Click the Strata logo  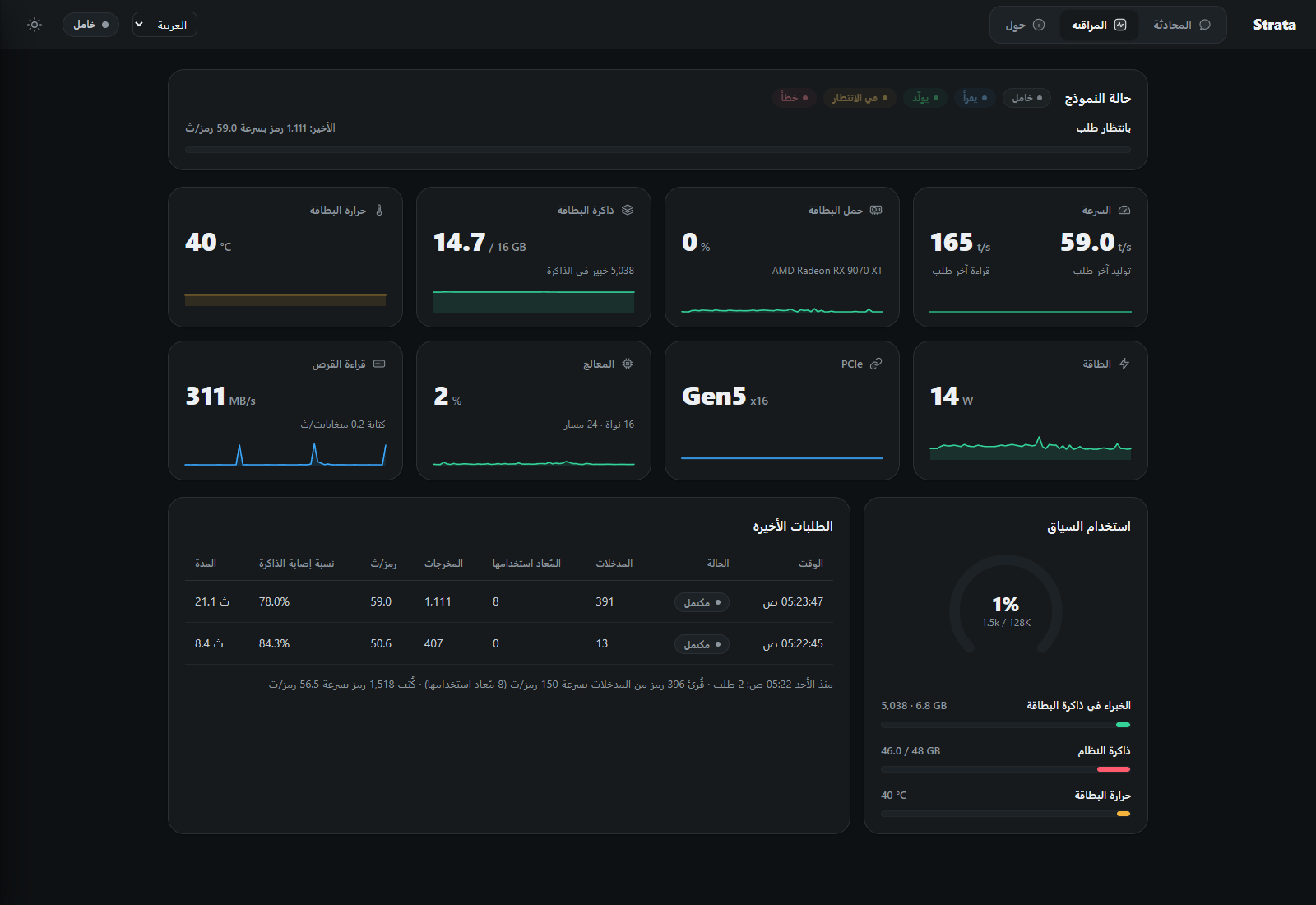coord(1274,25)
